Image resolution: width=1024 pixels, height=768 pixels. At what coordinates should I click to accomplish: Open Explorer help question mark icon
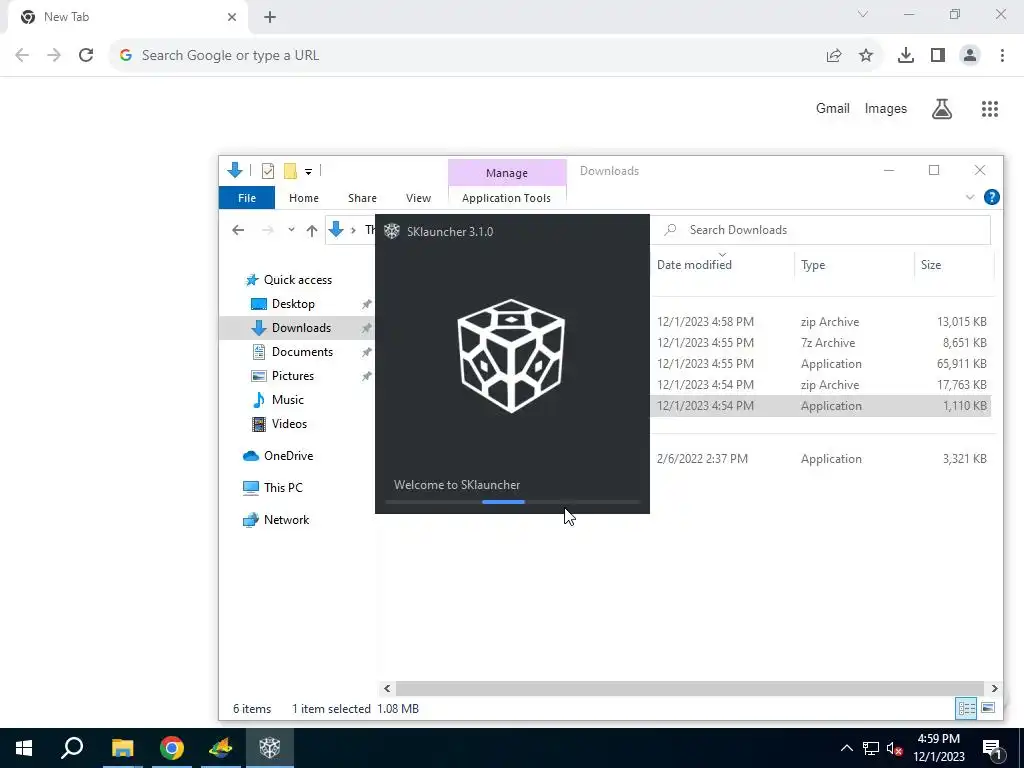pyautogui.click(x=991, y=197)
